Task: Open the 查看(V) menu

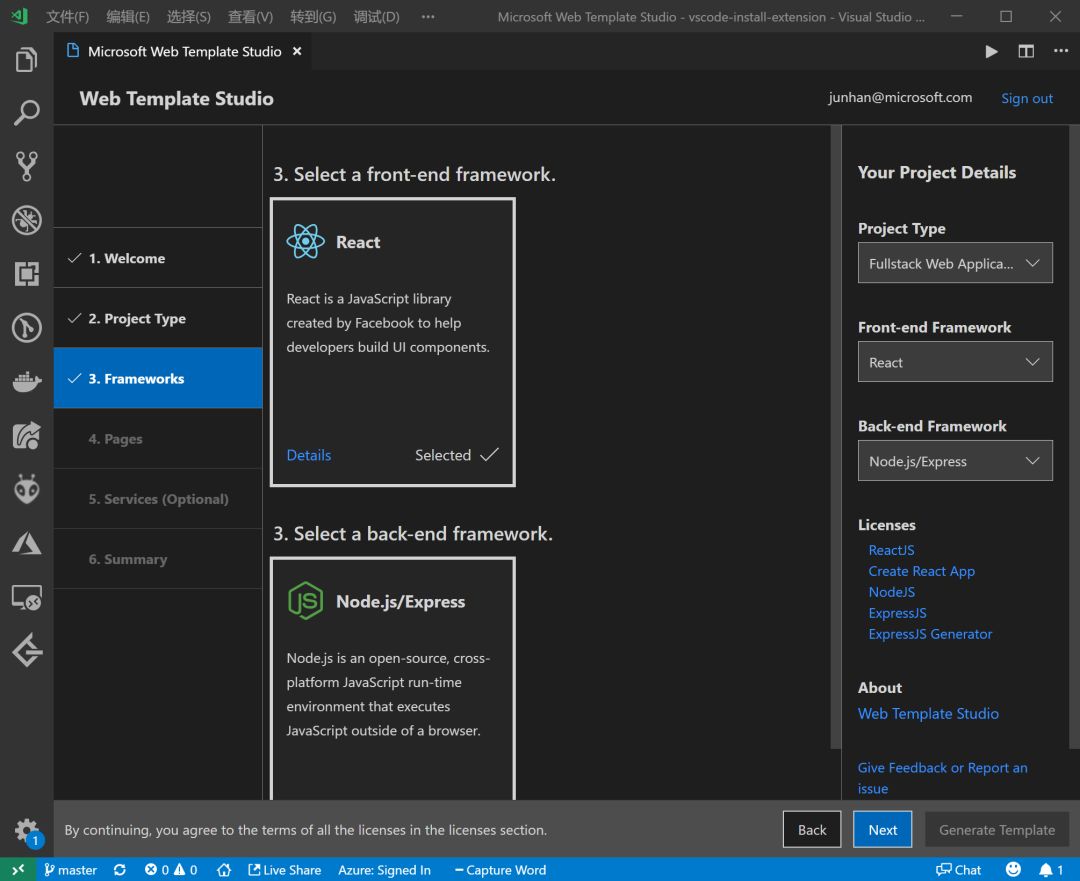Action: point(250,17)
